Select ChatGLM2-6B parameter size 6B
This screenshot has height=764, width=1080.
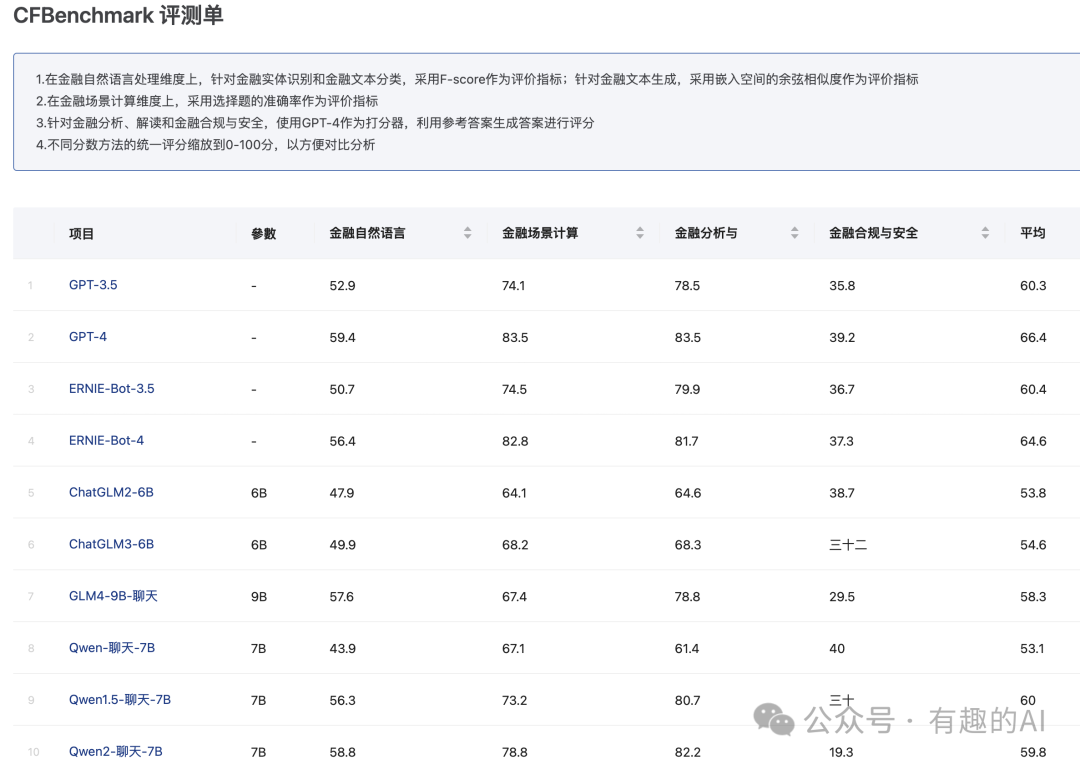point(259,493)
